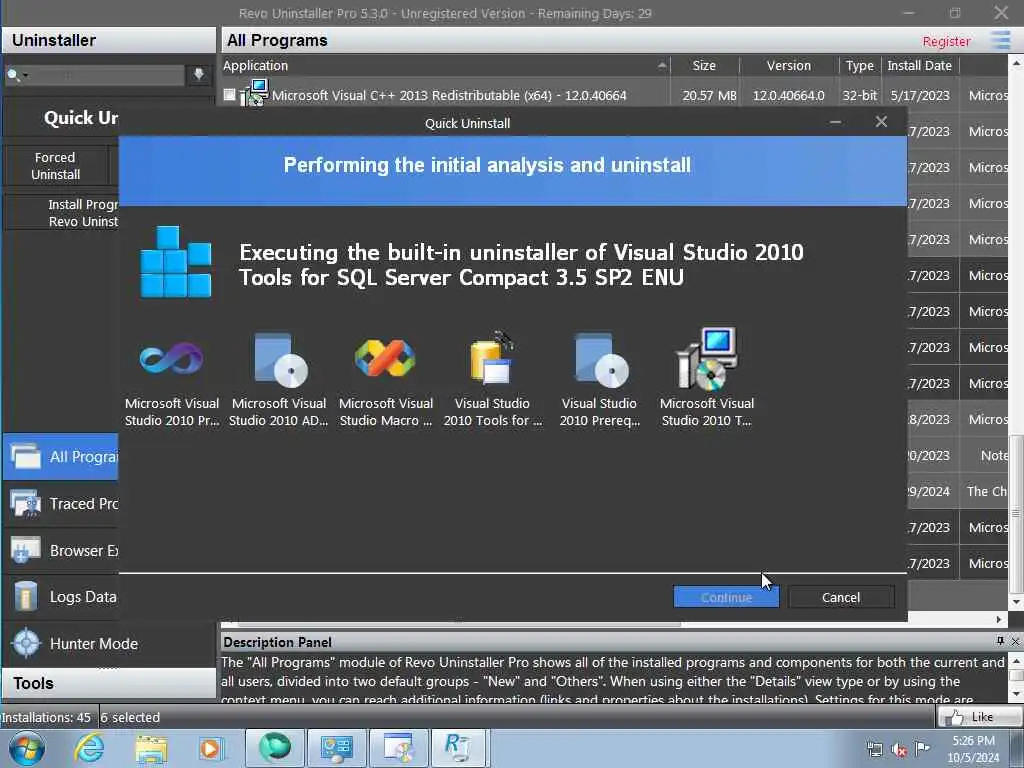
Task: Click the program list scroll-down arrow
Action: [1016, 601]
